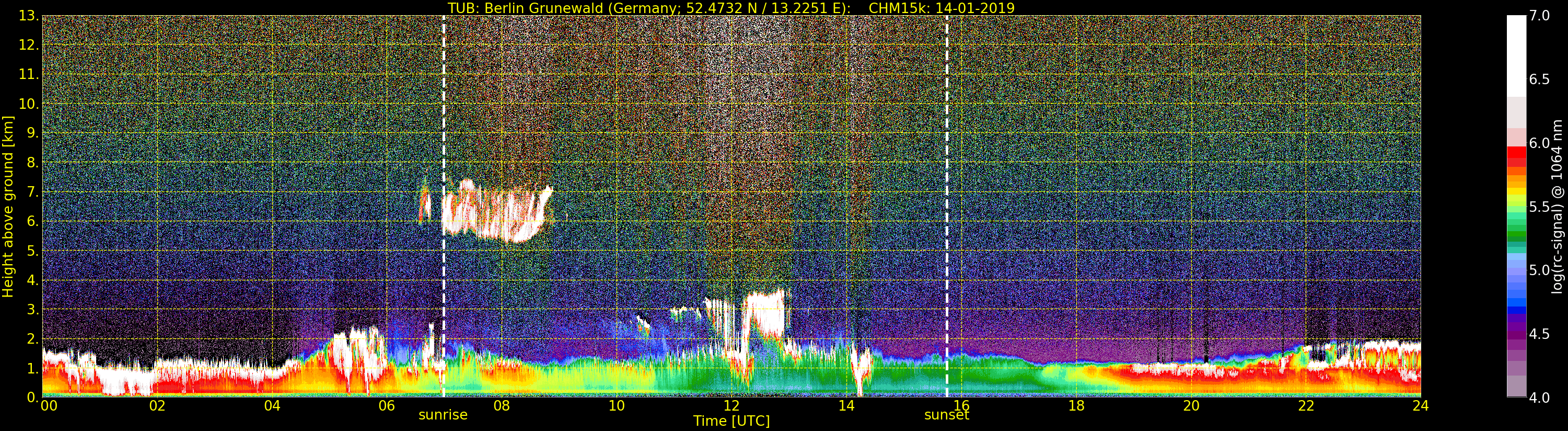This screenshot has height=431, width=1568.
Task: Click the "Time [UTC]" x-axis label
Action: [x=731, y=421]
